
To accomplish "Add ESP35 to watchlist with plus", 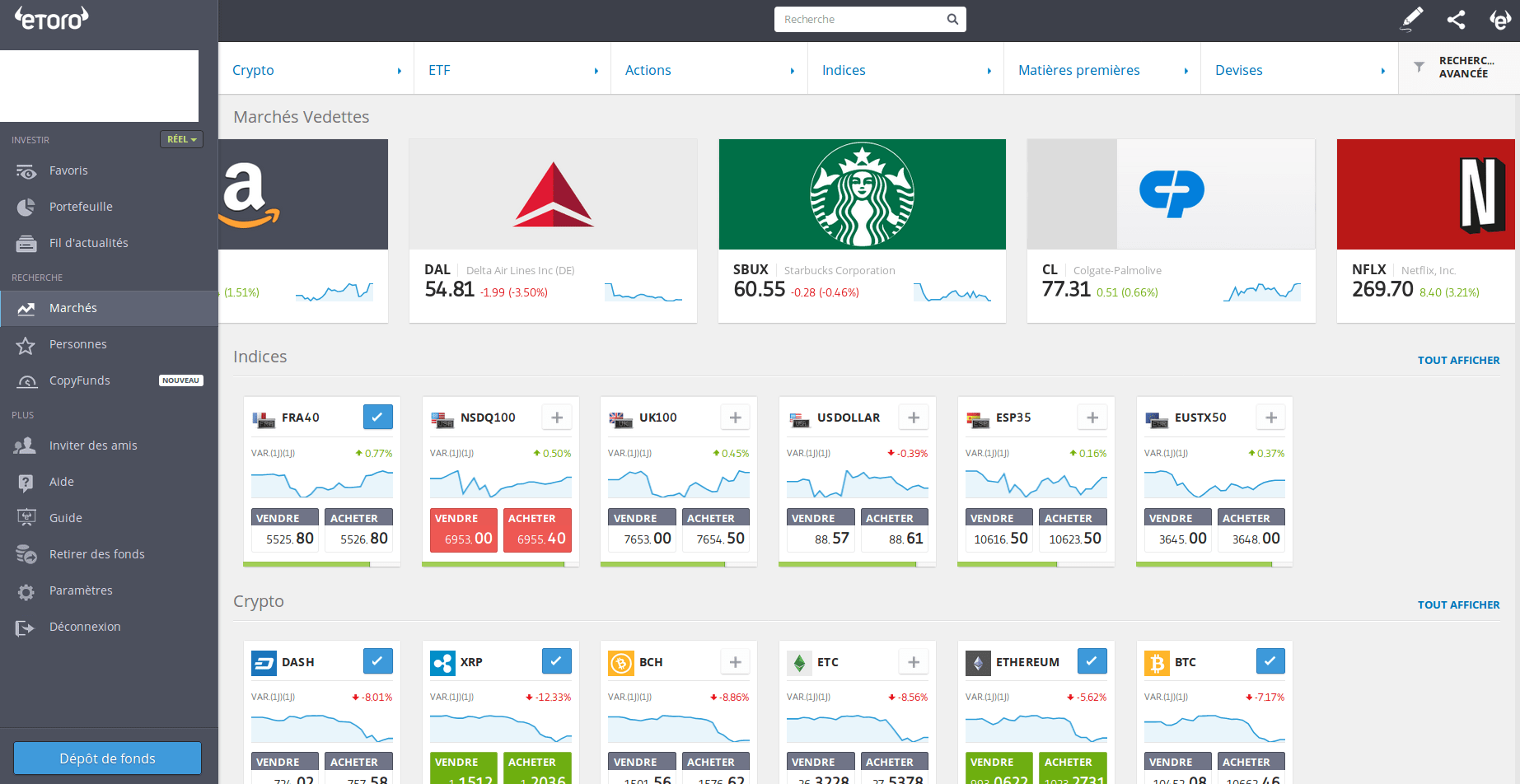I will pyautogui.click(x=1092, y=418).
